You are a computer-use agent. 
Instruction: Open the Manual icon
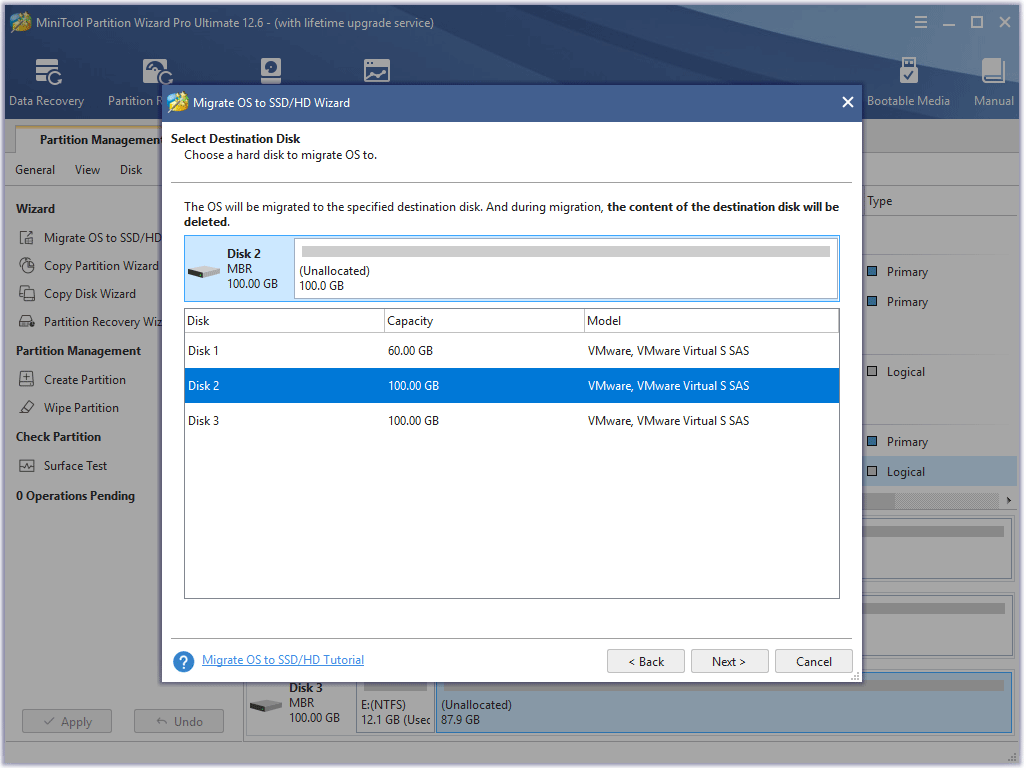(993, 71)
